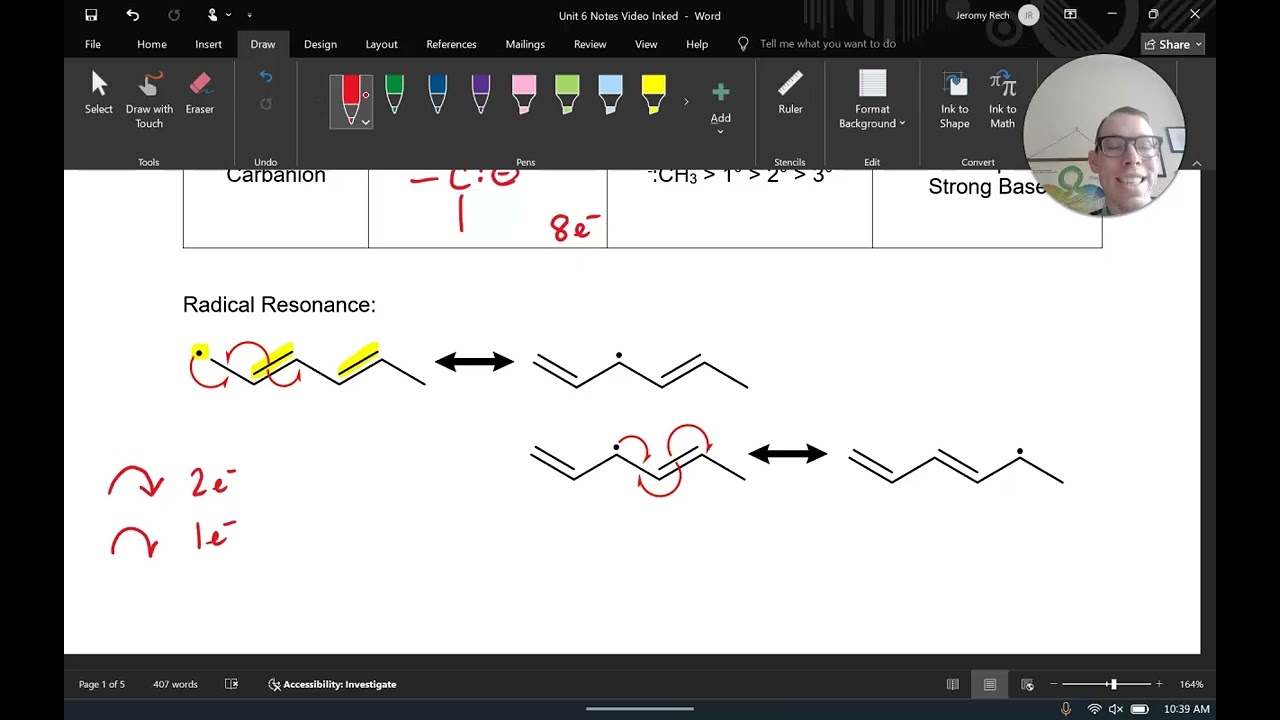
Task: Click the Save icon in title bar
Action: point(91,15)
